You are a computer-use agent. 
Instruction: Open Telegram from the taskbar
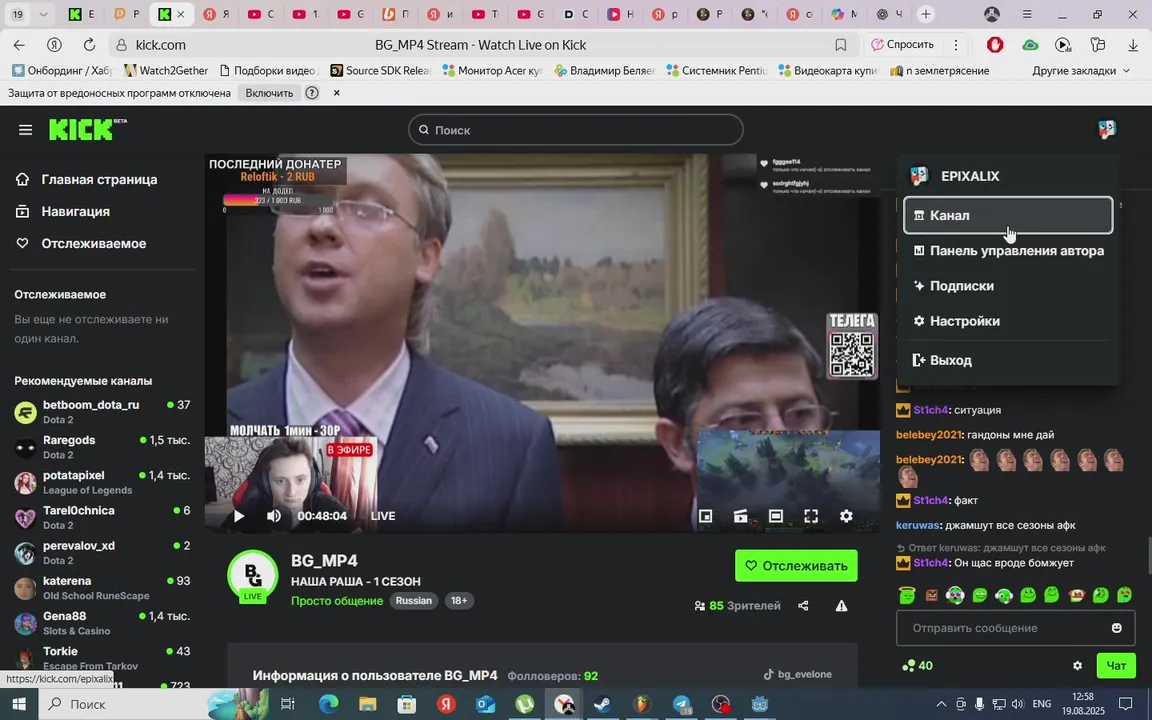[682, 704]
